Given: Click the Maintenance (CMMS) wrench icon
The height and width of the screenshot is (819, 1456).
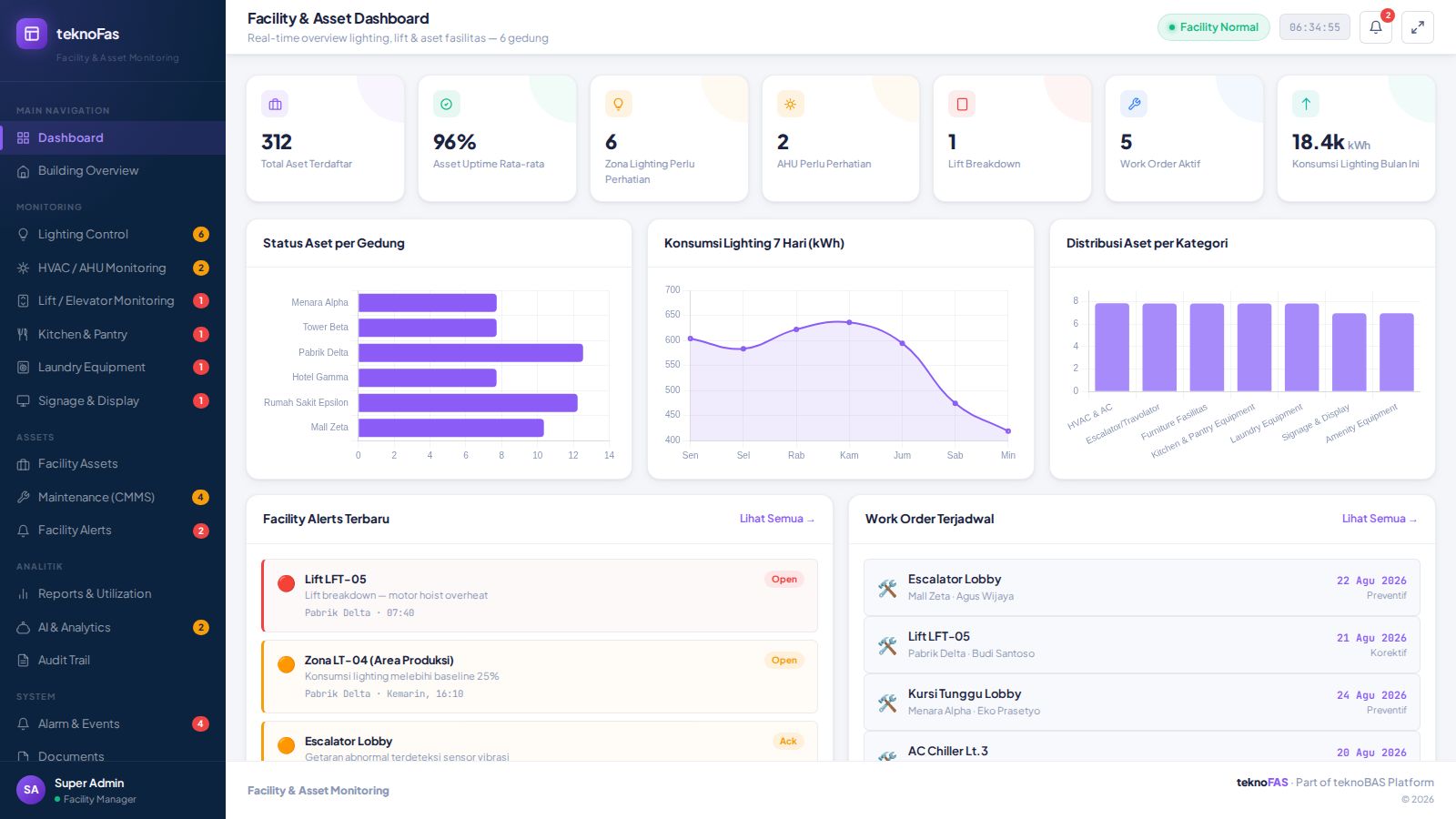Looking at the screenshot, I should point(24,498).
